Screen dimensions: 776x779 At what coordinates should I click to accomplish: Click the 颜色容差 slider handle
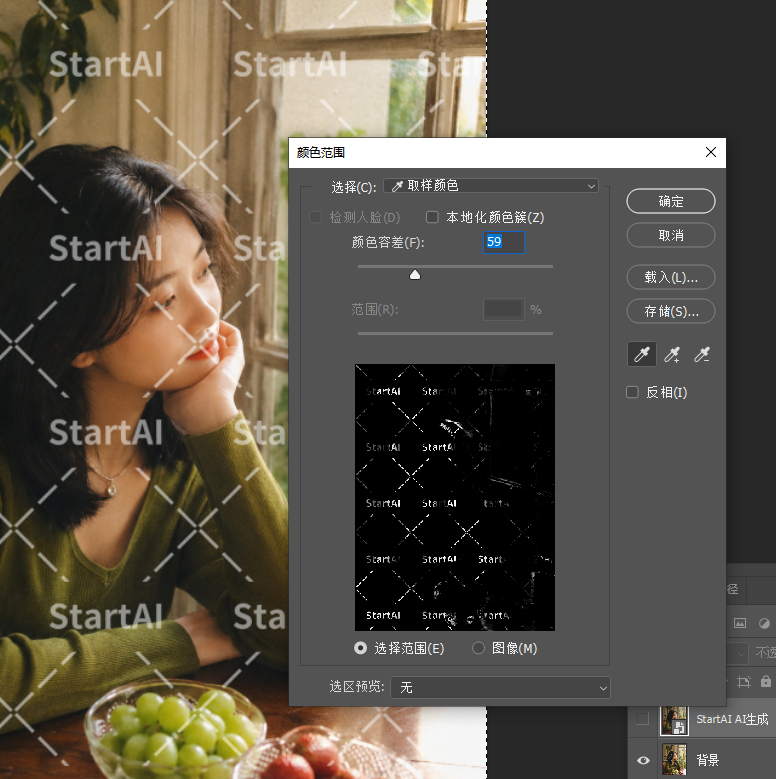(415, 275)
